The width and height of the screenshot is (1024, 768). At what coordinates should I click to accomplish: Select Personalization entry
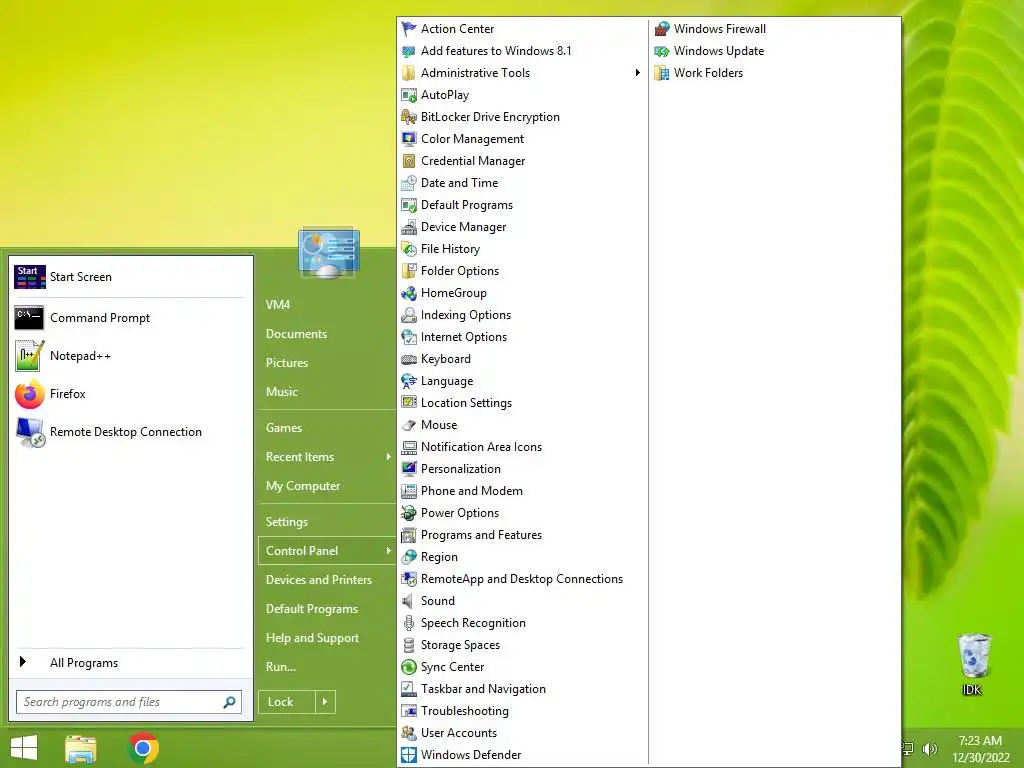pos(460,469)
